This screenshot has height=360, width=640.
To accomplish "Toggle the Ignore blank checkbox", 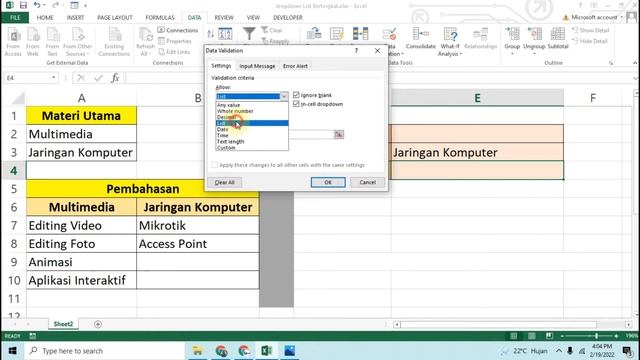I will tap(296, 95).
